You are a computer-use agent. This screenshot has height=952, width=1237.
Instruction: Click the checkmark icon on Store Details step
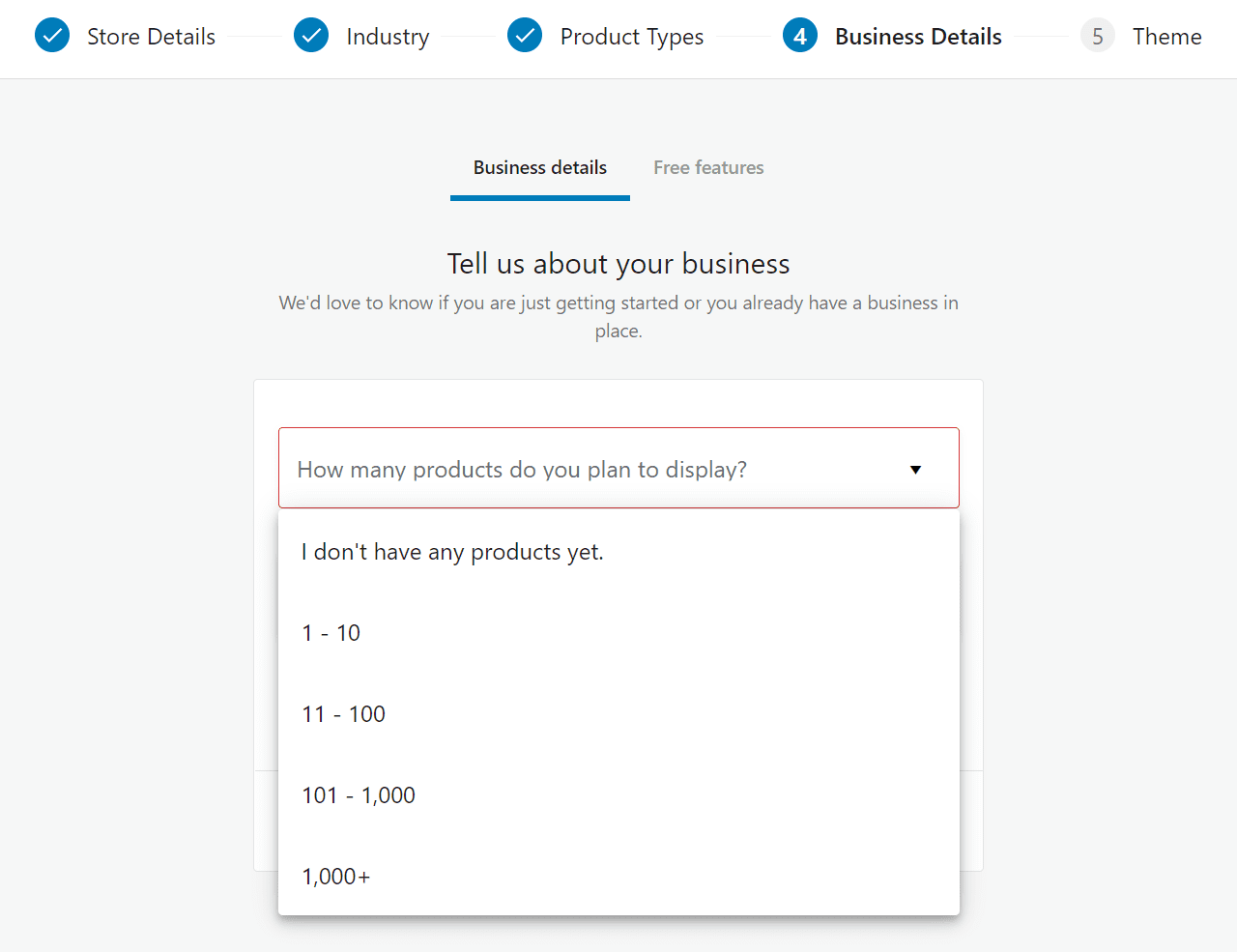click(52, 35)
